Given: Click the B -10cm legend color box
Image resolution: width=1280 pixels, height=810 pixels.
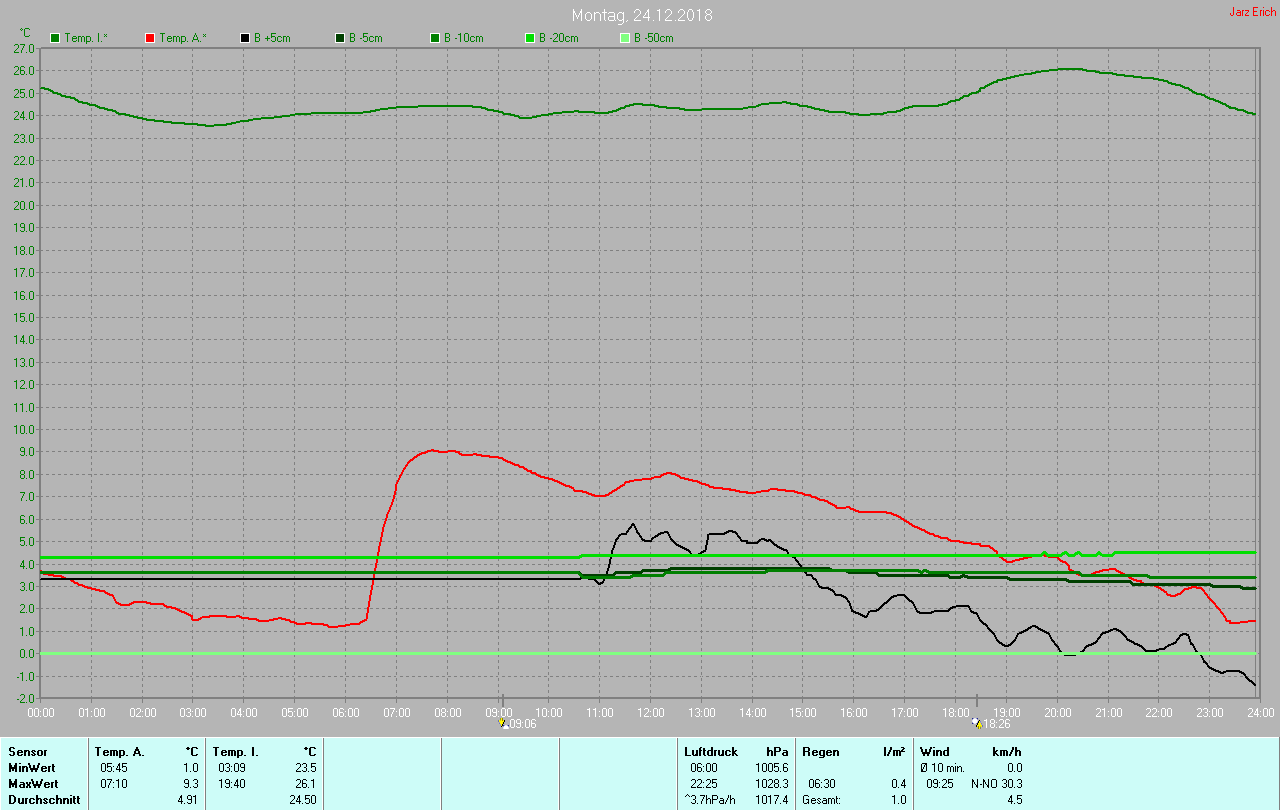Looking at the screenshot, I should click(x=435, y=38).
